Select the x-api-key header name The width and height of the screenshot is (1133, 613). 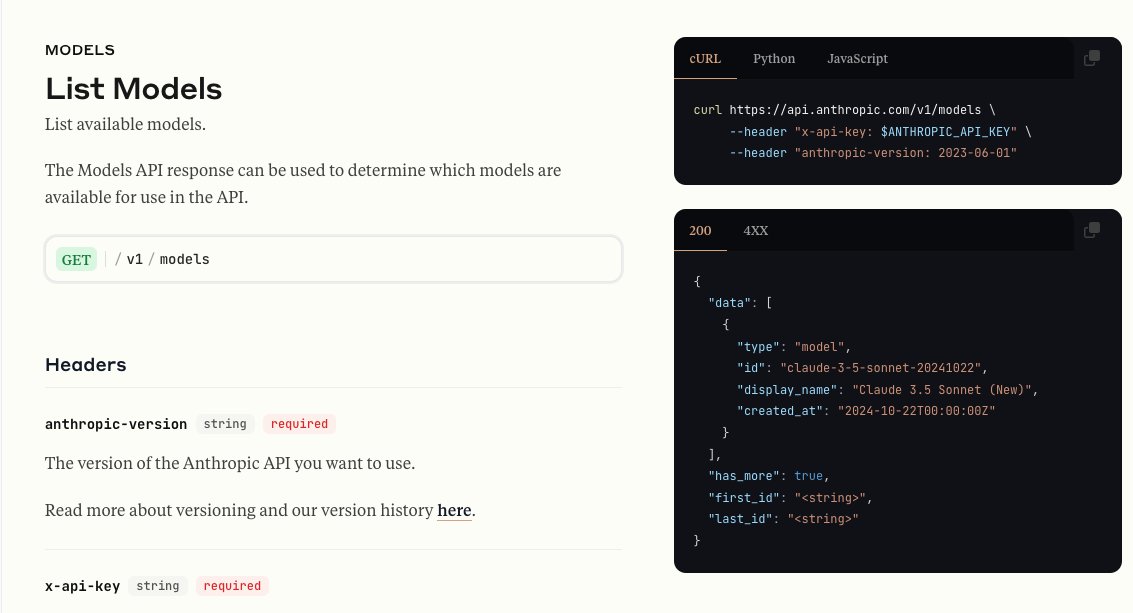82,586
